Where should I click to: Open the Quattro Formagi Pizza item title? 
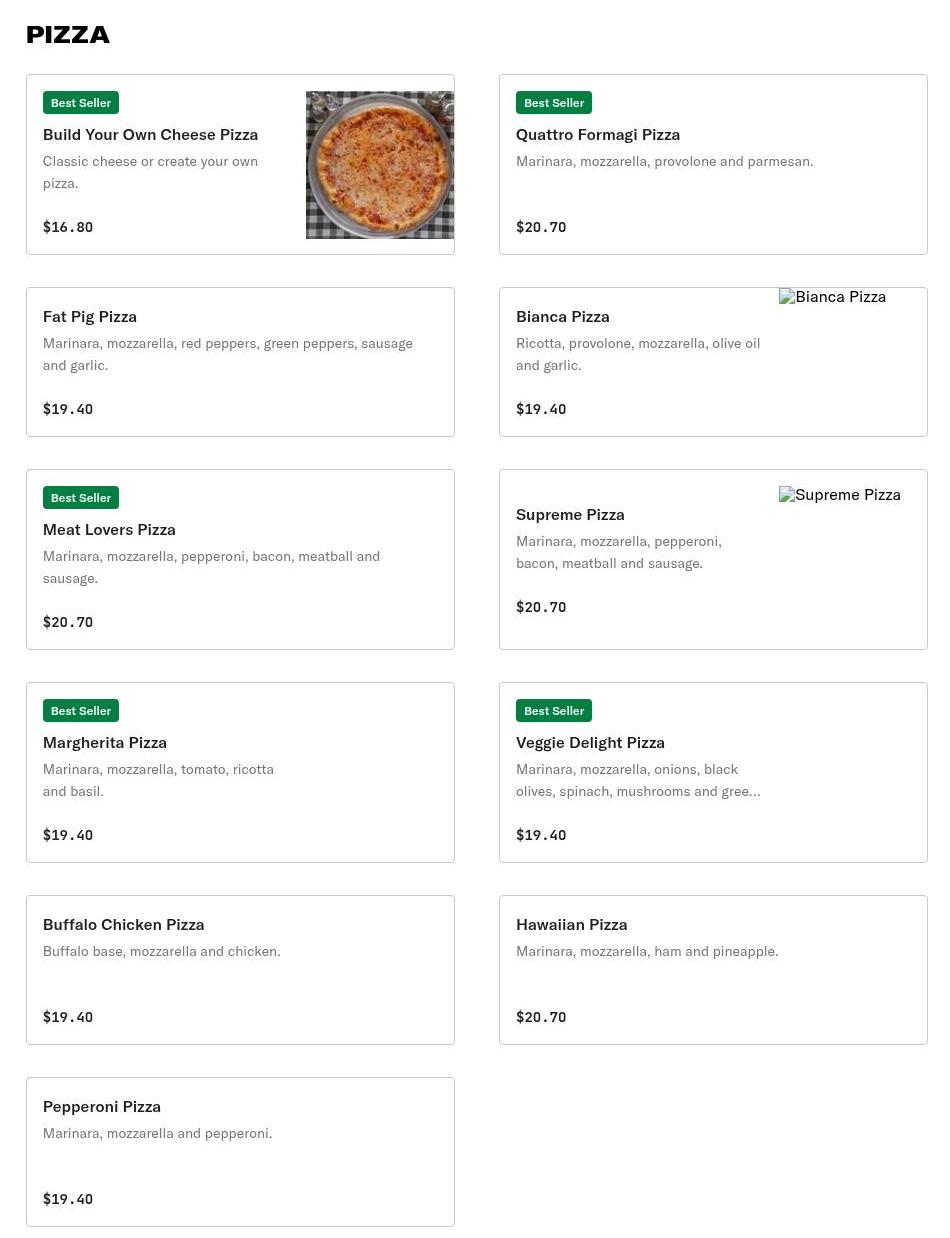(x=597, y=134)
